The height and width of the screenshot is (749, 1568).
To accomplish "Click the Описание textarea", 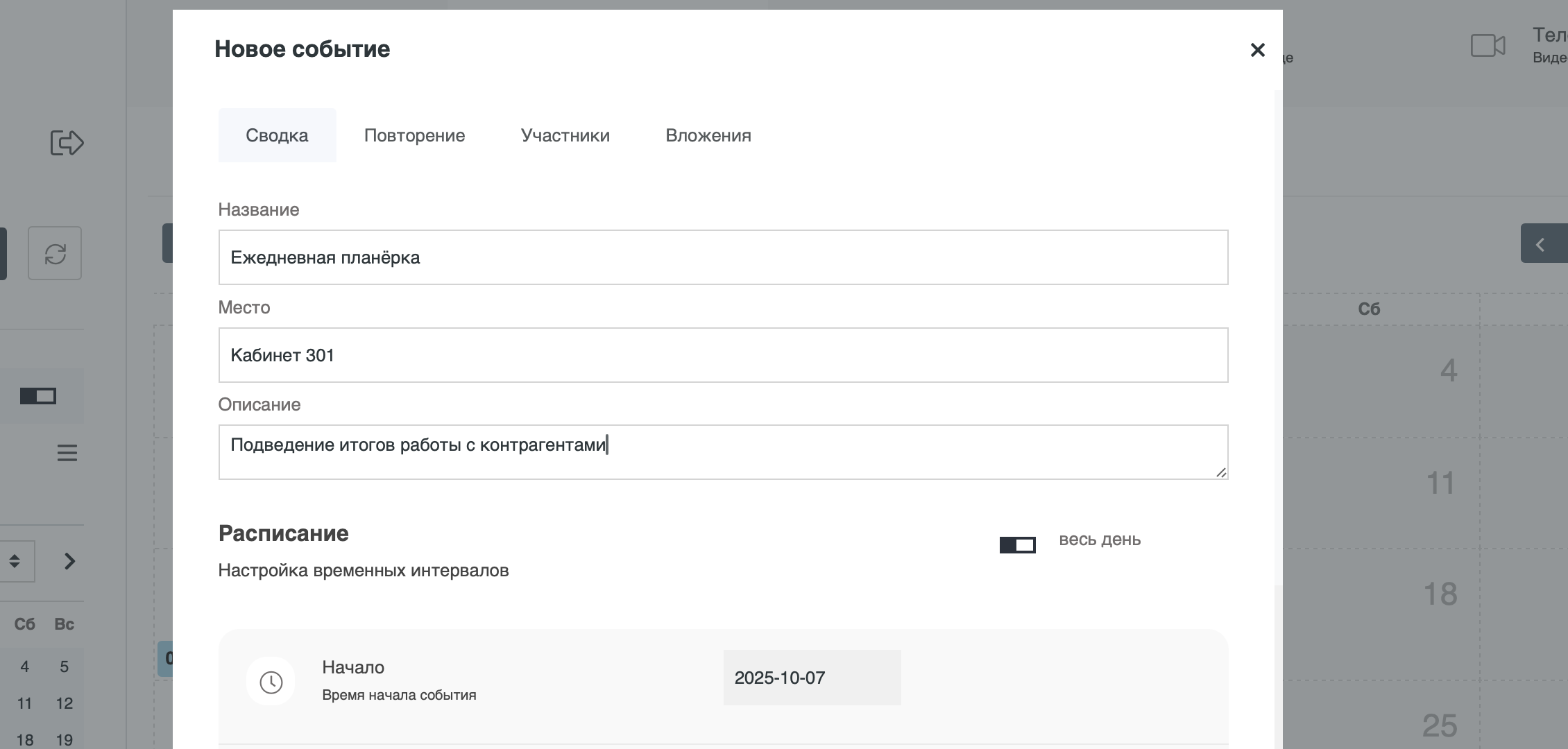I will pos(722,452).
